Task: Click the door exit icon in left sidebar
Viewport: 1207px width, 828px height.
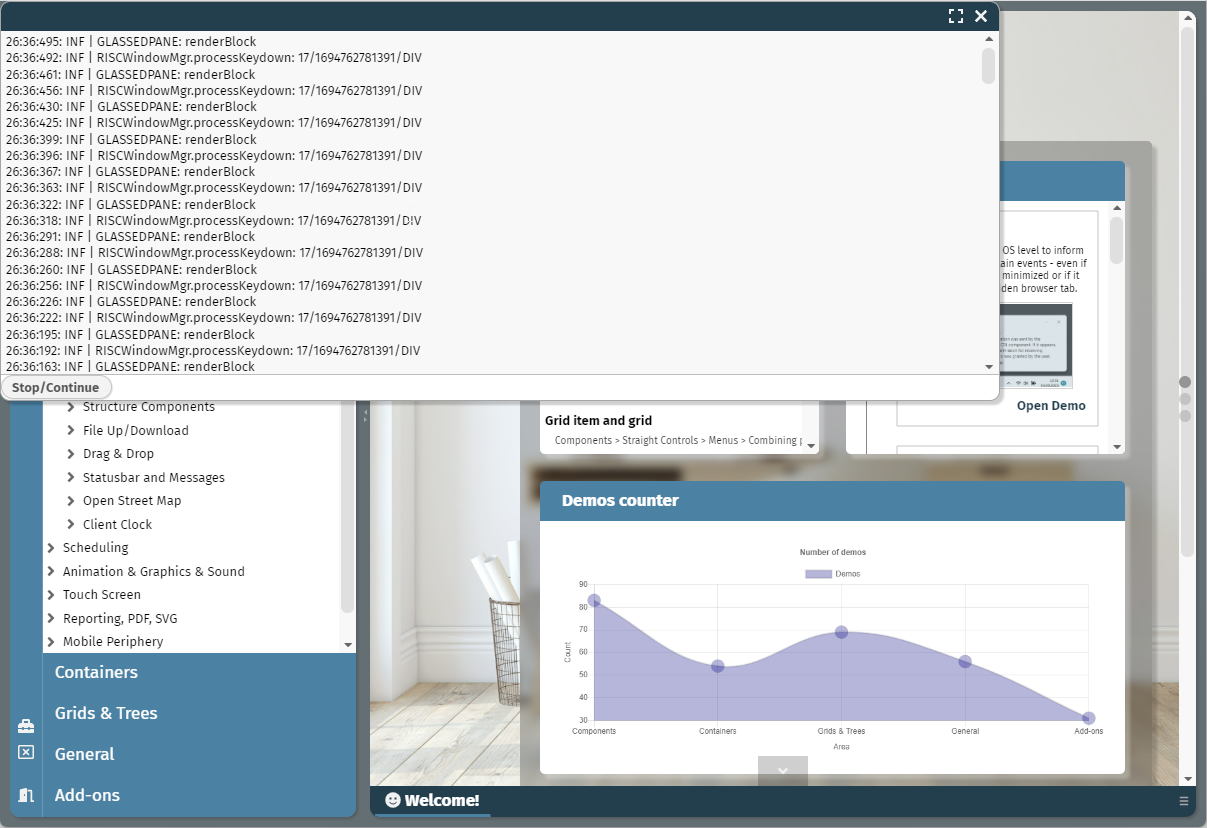Action: click(x=26, y=795)
